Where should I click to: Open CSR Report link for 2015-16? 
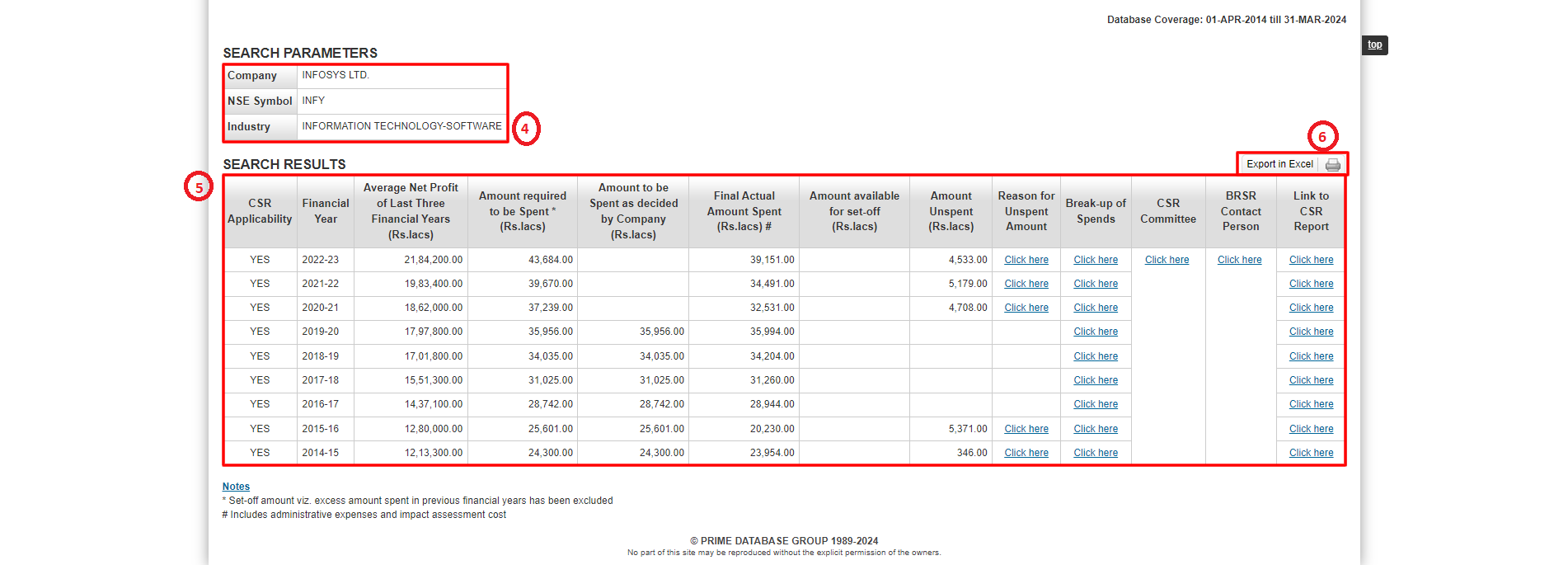(1311, 429)
